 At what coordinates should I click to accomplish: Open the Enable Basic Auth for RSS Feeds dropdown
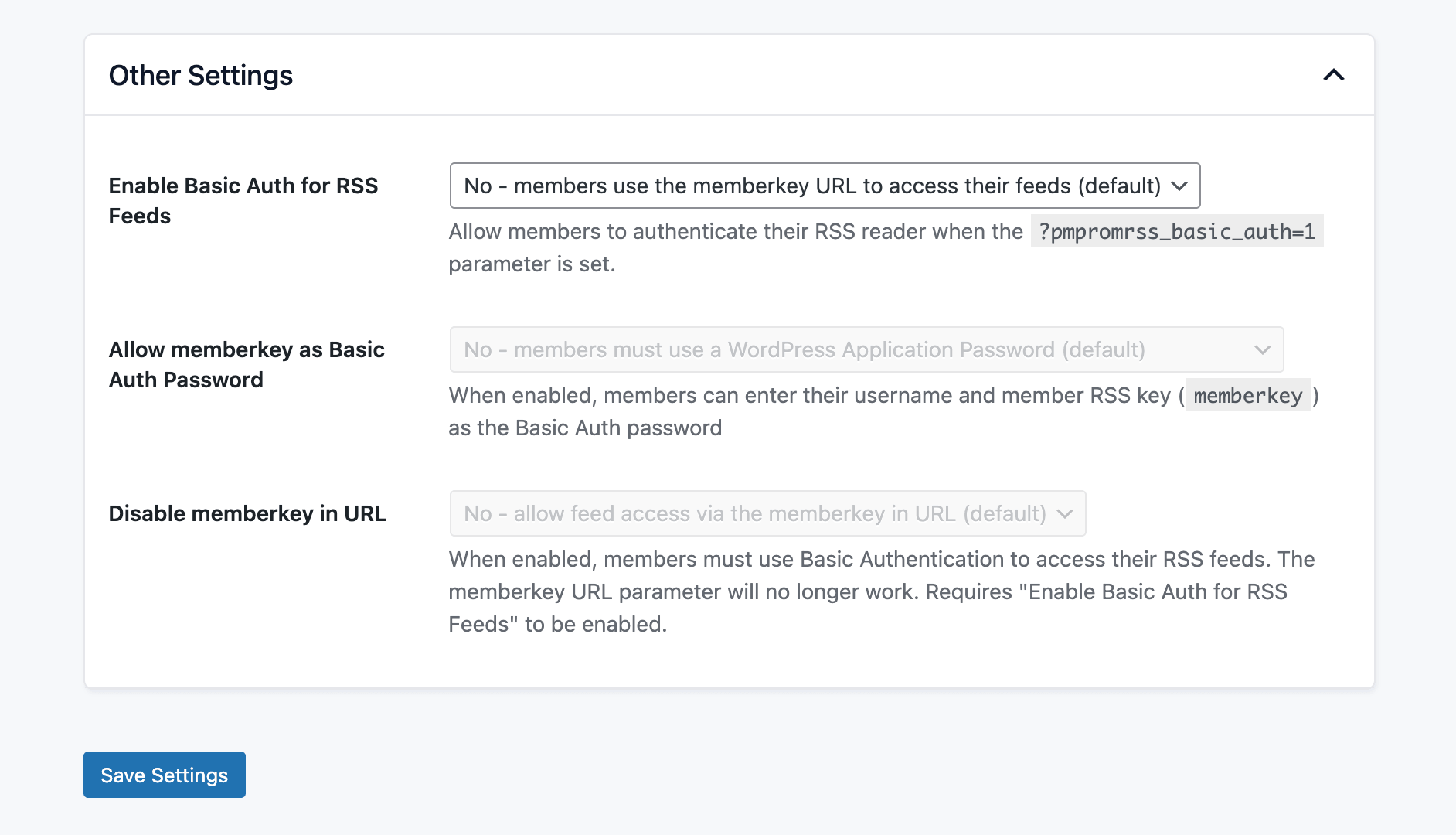tap(824, 186)
